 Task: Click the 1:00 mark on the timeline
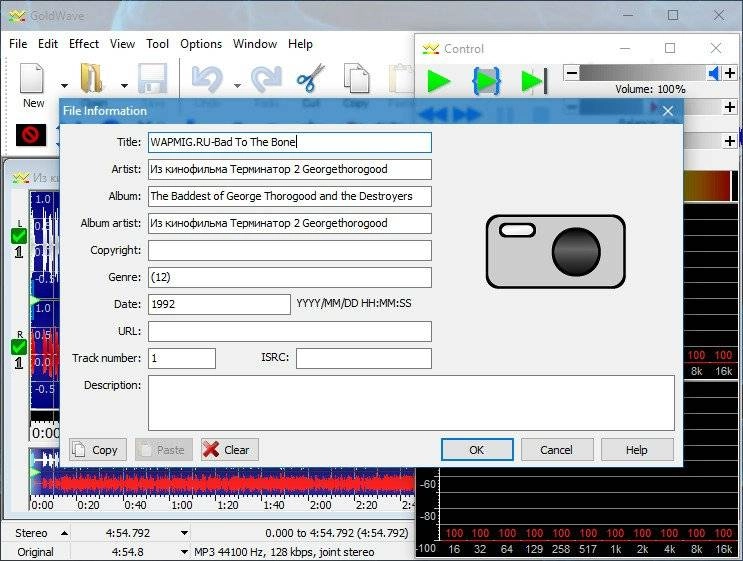pos(181,505)
